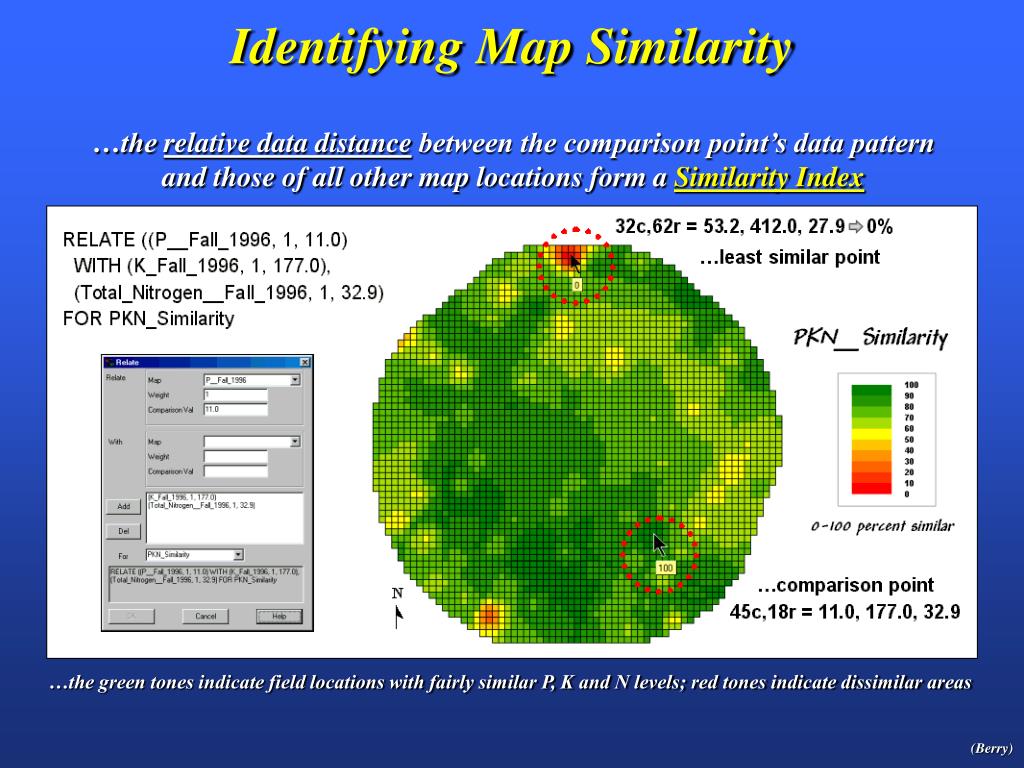Click the Add button
The width and height of the screenshot is (1024, 768).
(123, 506)
